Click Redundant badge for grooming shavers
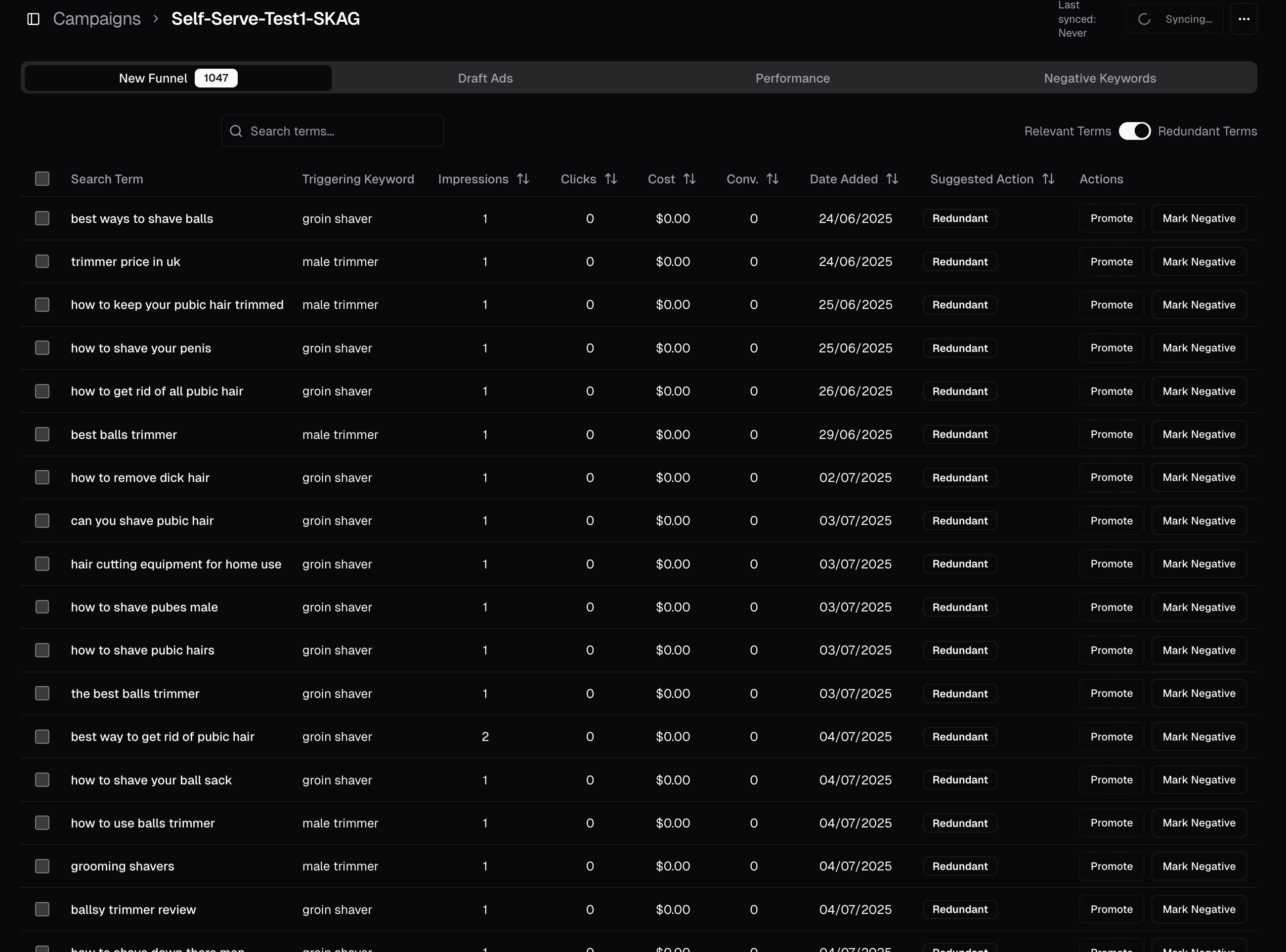This screenshot has width=1286, height=952. tap(960, 866)
